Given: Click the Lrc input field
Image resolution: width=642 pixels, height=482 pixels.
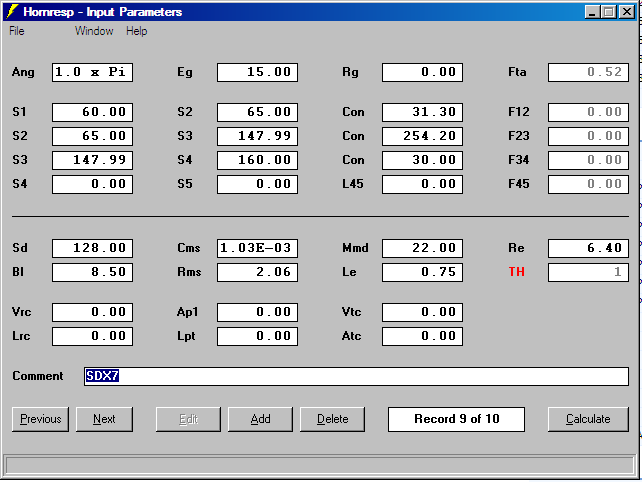Looking at the screenshot, I should [x=93, y=336].
